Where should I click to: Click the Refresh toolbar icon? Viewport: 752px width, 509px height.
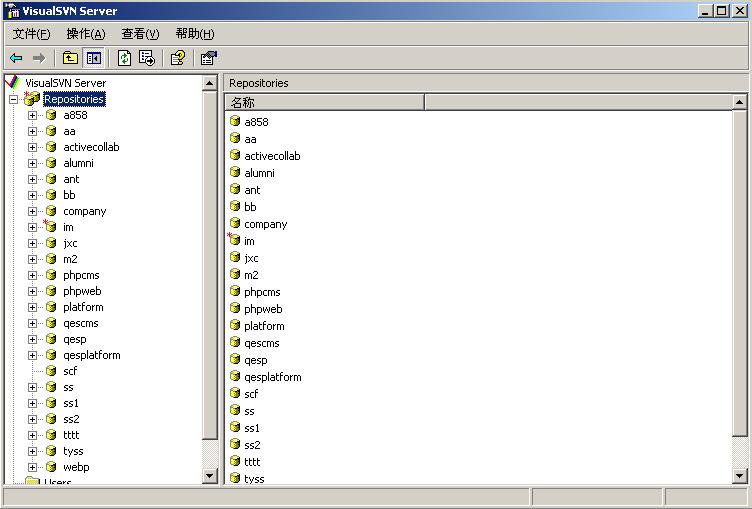pyautogui.click(x=124, y=58)
